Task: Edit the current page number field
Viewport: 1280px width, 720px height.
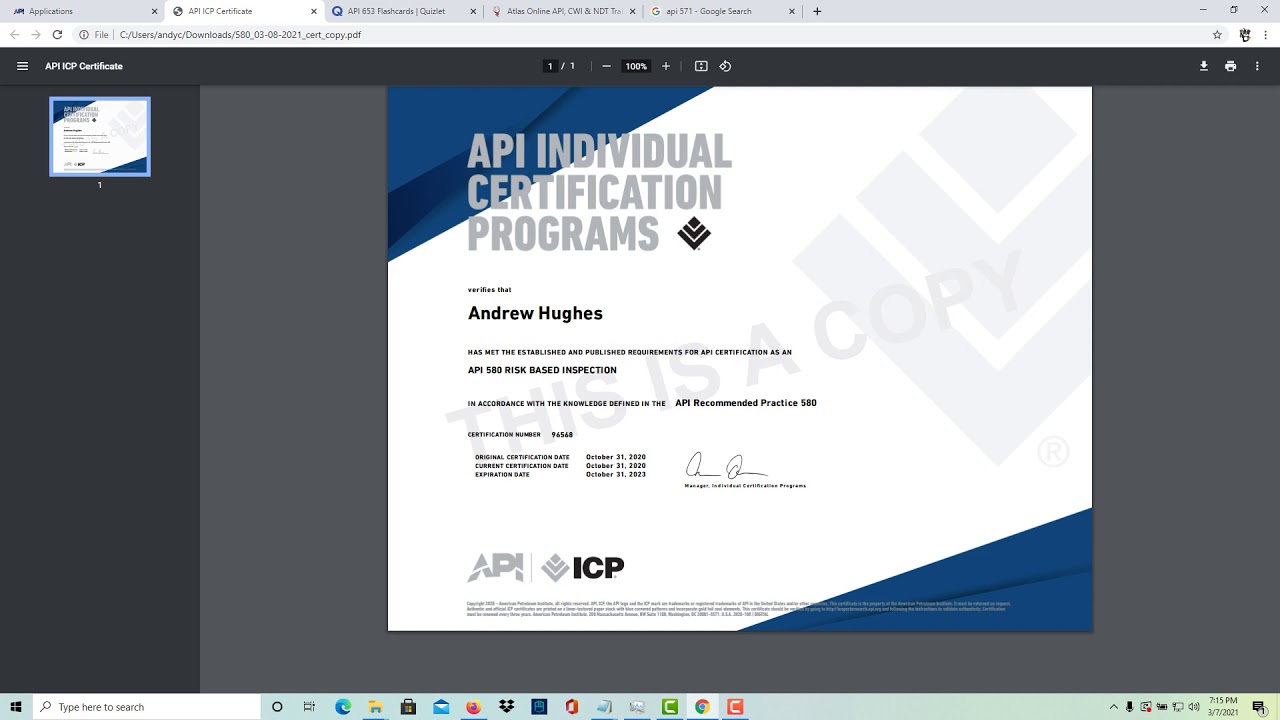Action: point(549,66)
